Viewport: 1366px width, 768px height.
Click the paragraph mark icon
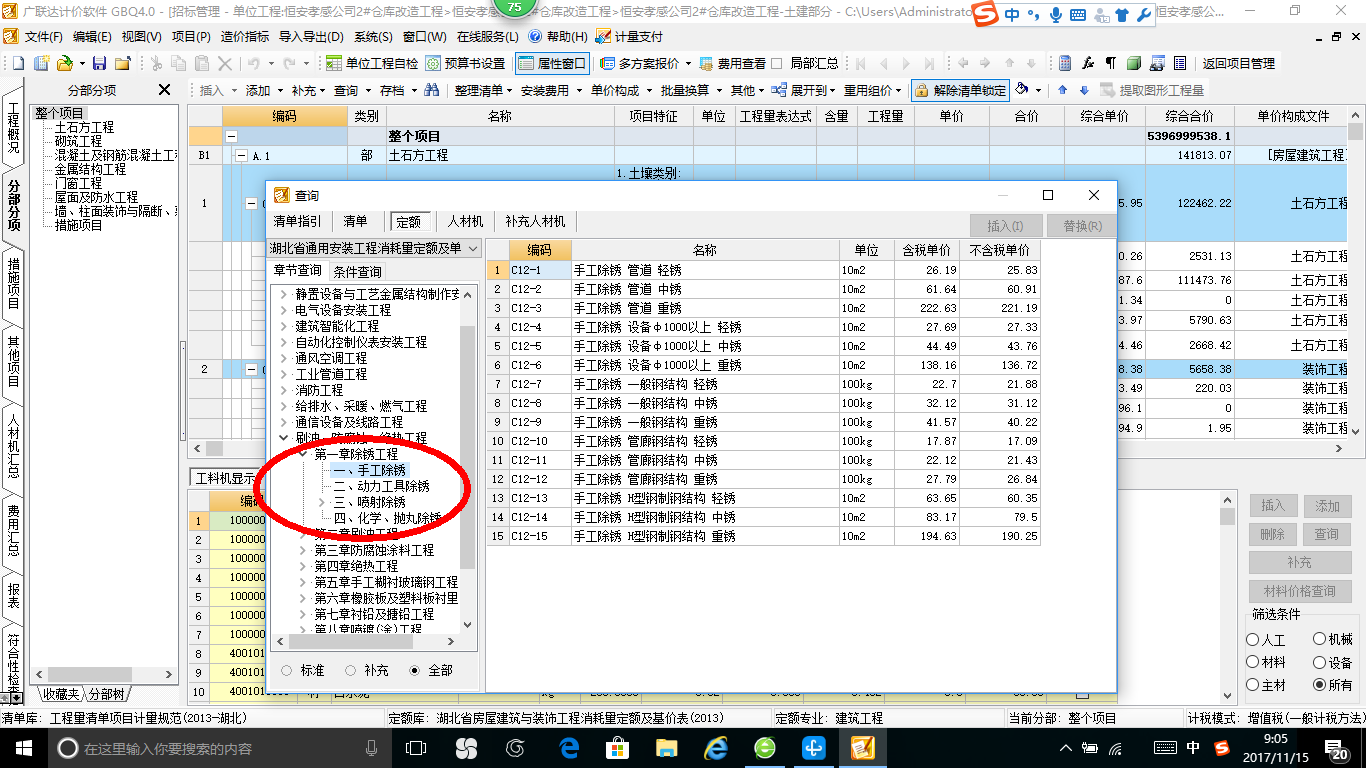(1111, 63)
